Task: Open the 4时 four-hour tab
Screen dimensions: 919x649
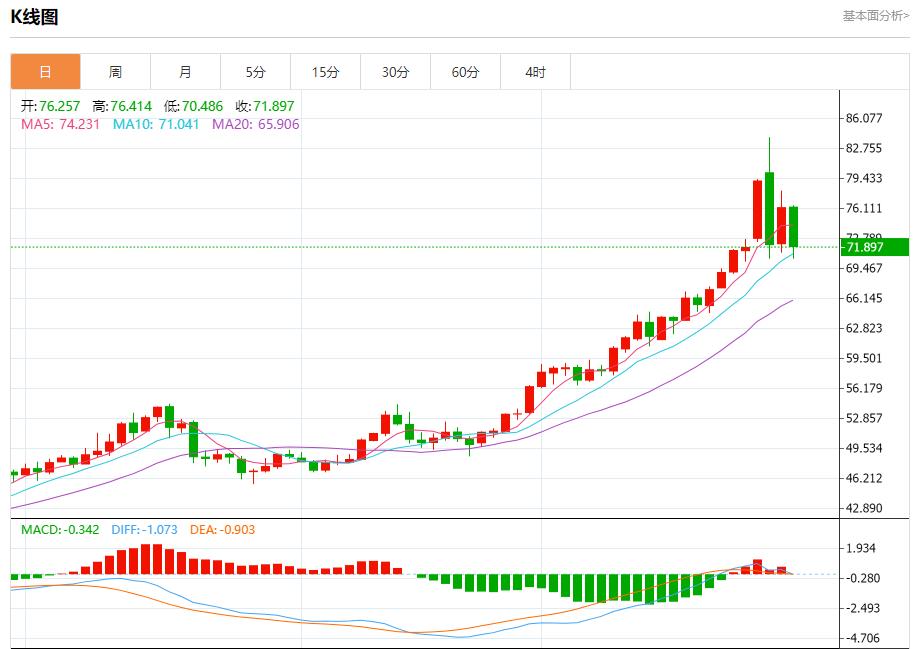Action: click(x=535, y=72)
